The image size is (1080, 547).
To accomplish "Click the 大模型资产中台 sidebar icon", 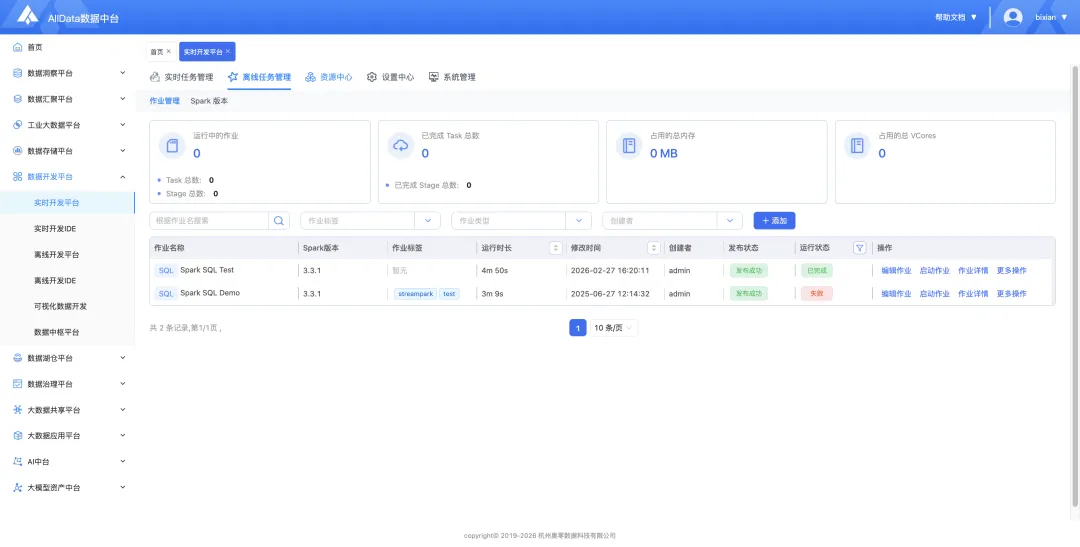I will click(18, 488).
